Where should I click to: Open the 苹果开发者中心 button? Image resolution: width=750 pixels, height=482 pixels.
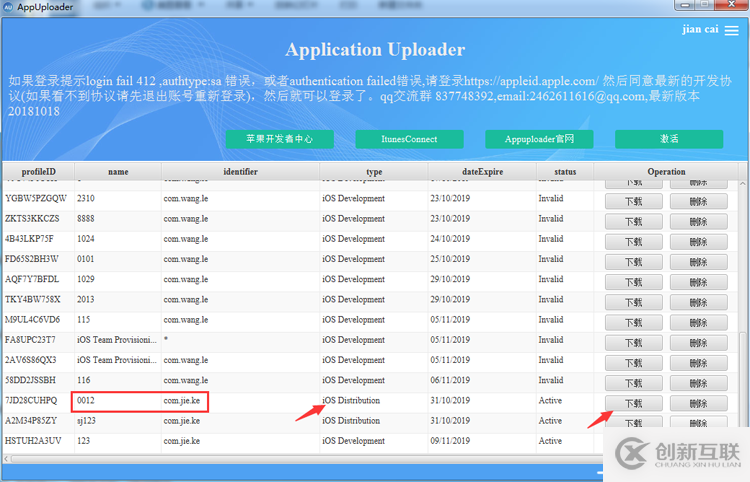[279, 139]
